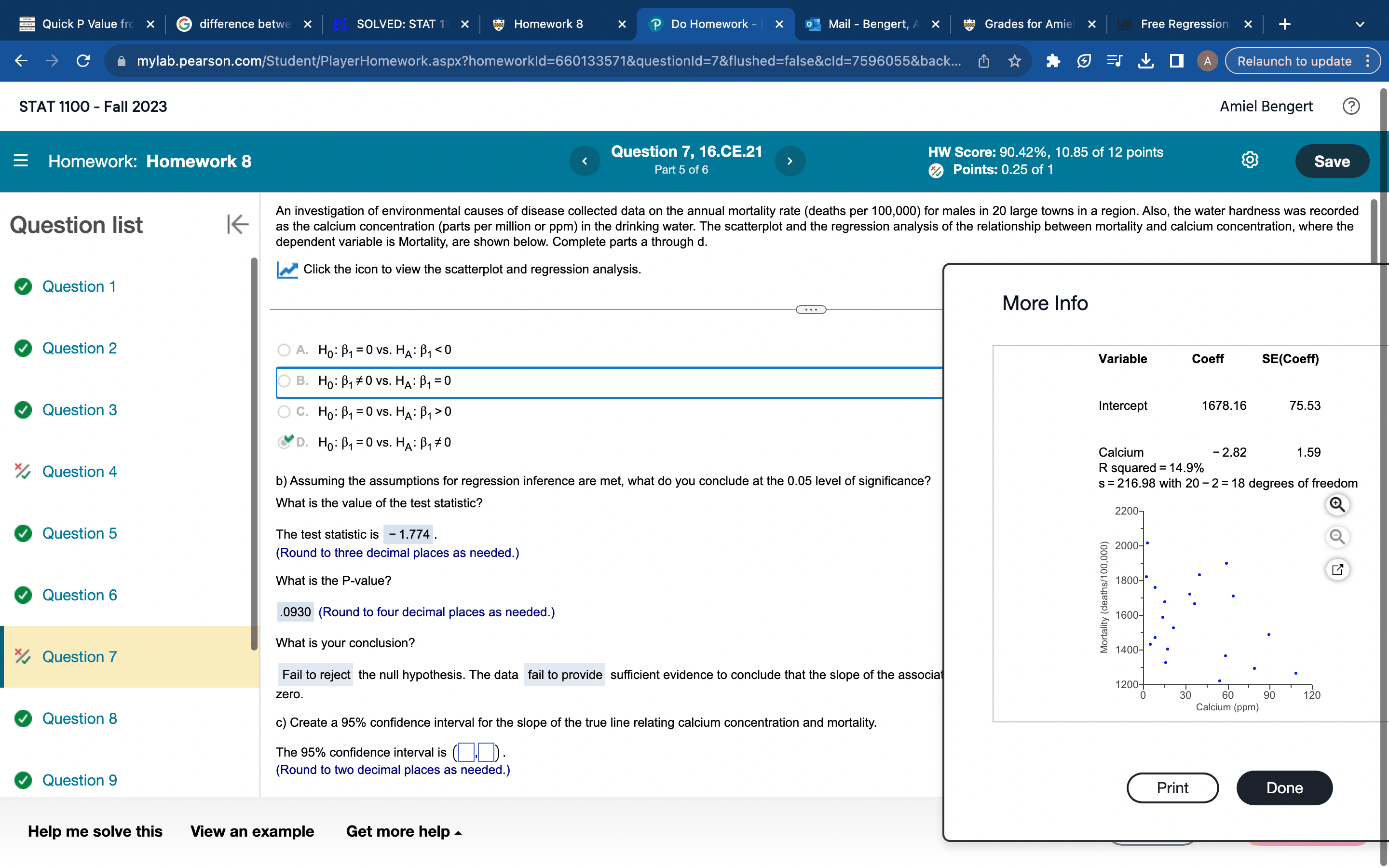Image resolution: width=1389 pixels, height=868 pixels.
Task: Open the settings gear in homework header
Action: (1250, 160)
